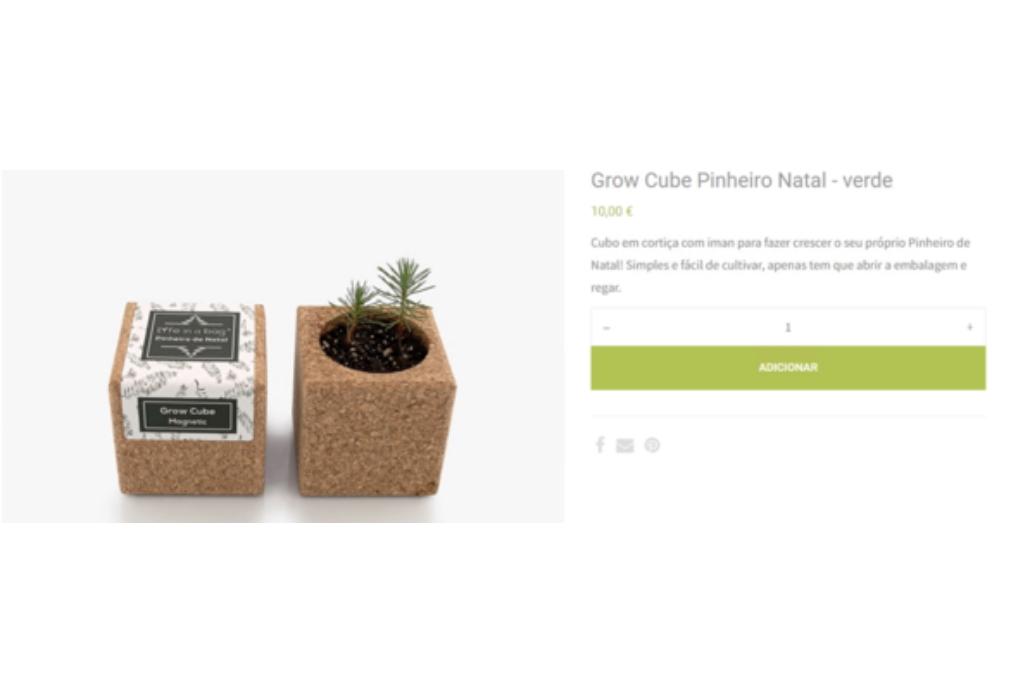Share the product on Facebook
Viewport: 1011px width, 674px height.
pyautogui.click(x=600, y=445)
